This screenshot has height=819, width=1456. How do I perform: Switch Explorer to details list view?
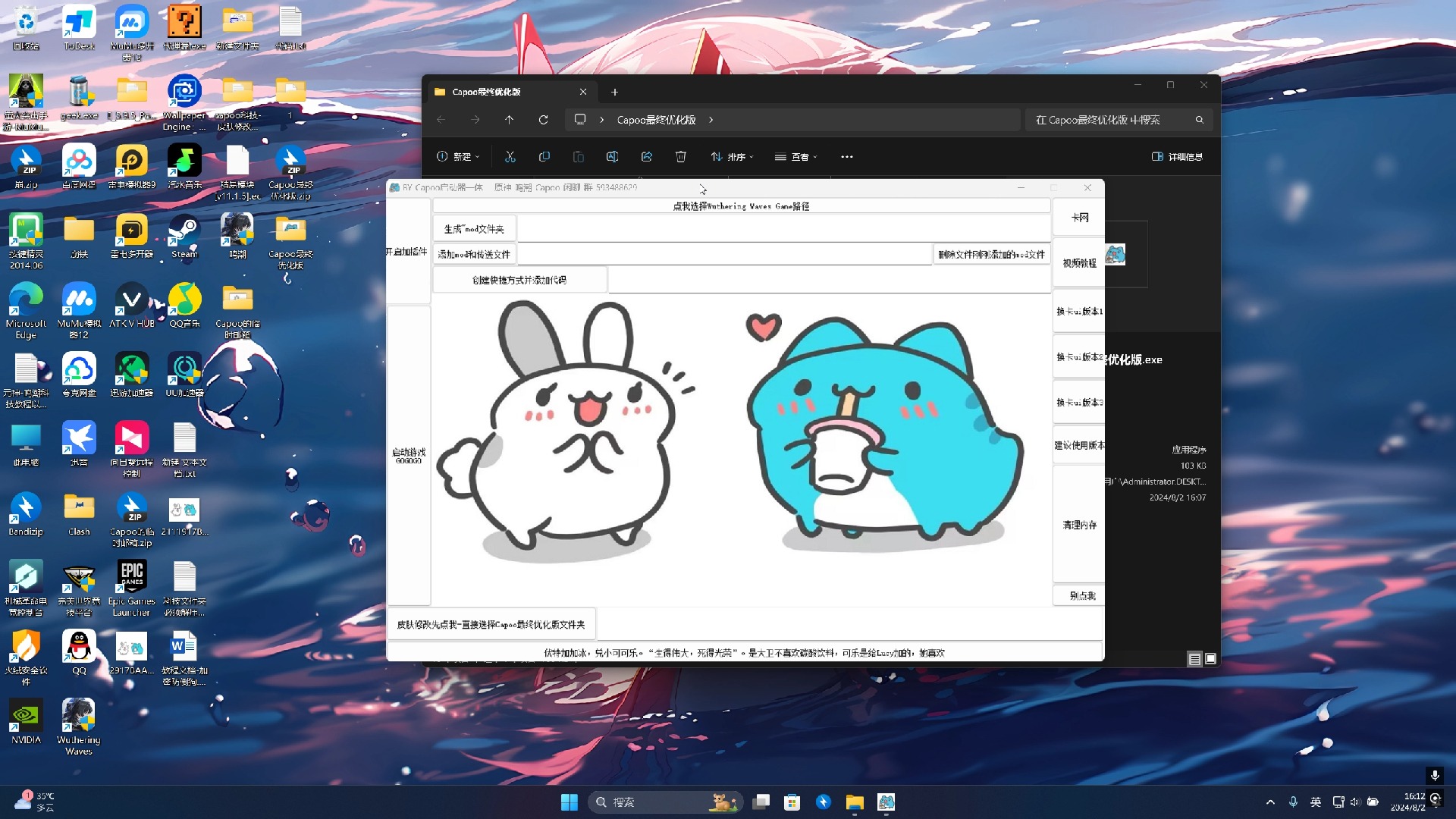(x=1195, y=659)
